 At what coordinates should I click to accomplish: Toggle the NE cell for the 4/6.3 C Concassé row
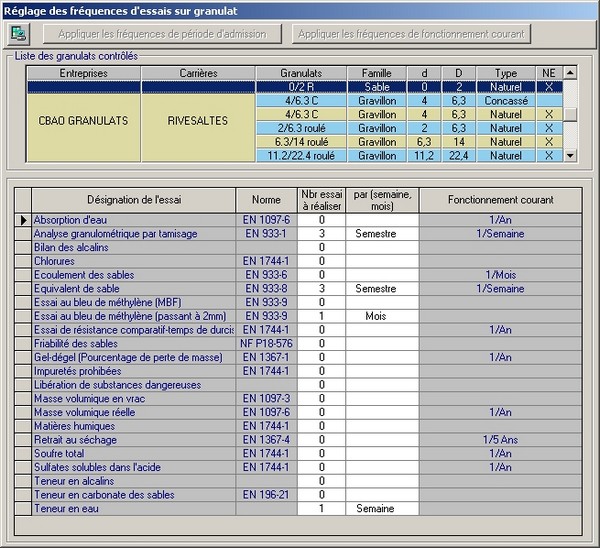(547, 100)
